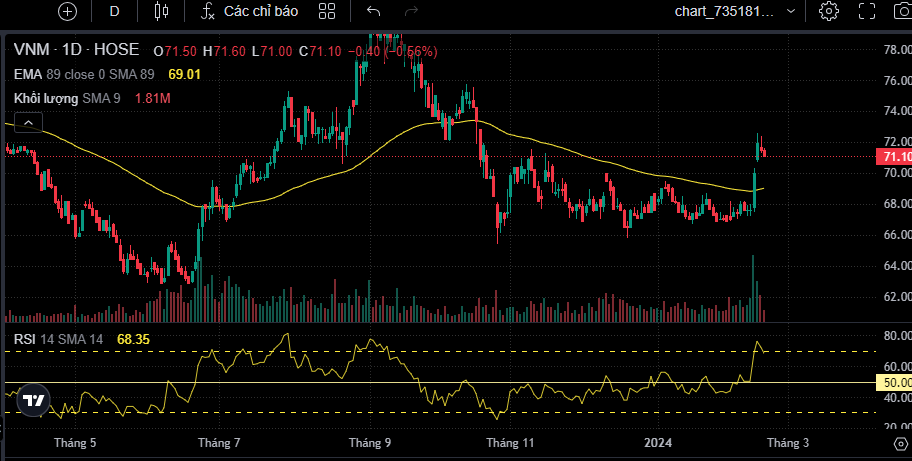Select the RSI 14 SMA 14 legend
Screen dimensions: 912x461
pyautogui.click(x=58, y=340)
